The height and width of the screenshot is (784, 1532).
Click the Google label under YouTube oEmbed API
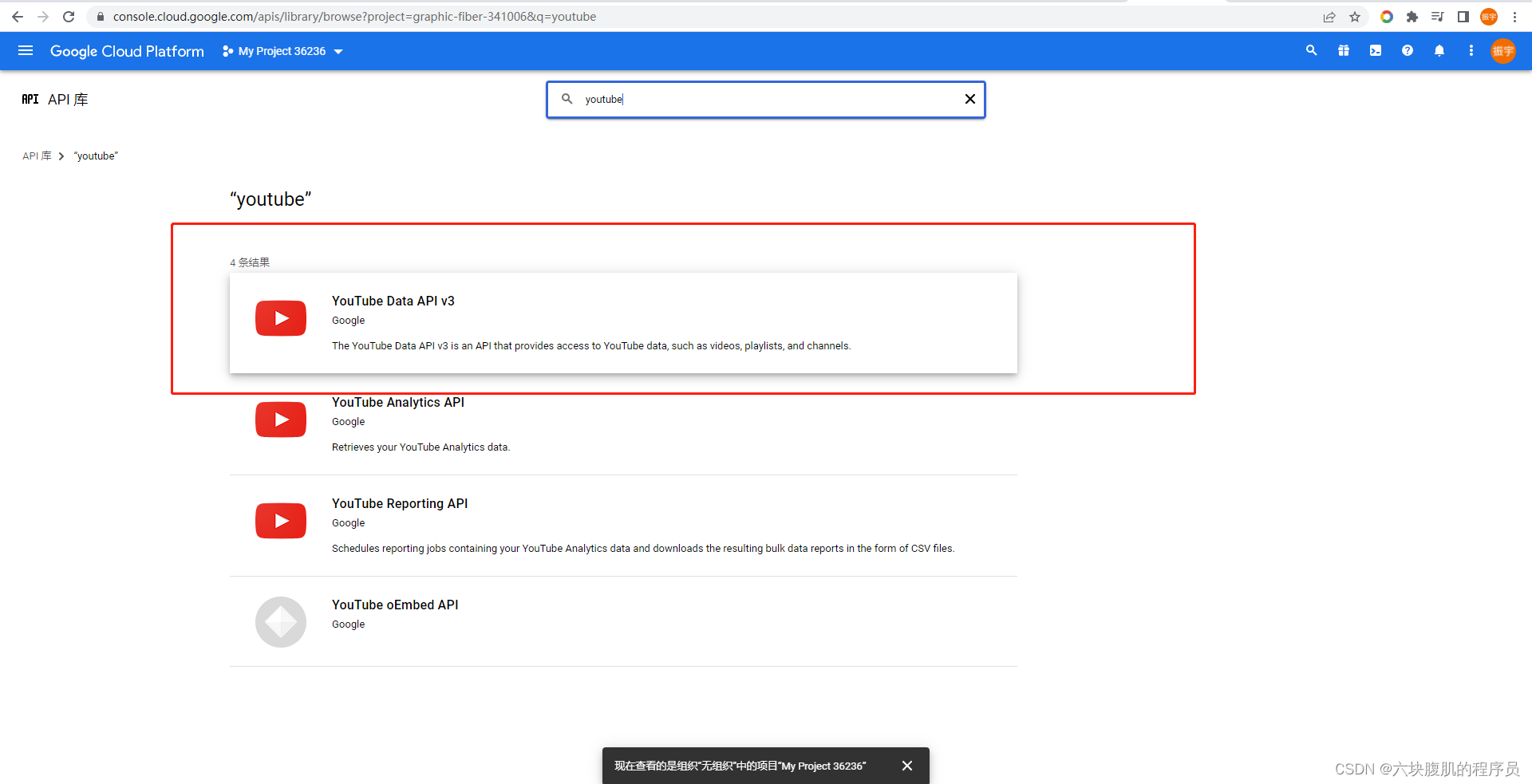tap(348, 624)
